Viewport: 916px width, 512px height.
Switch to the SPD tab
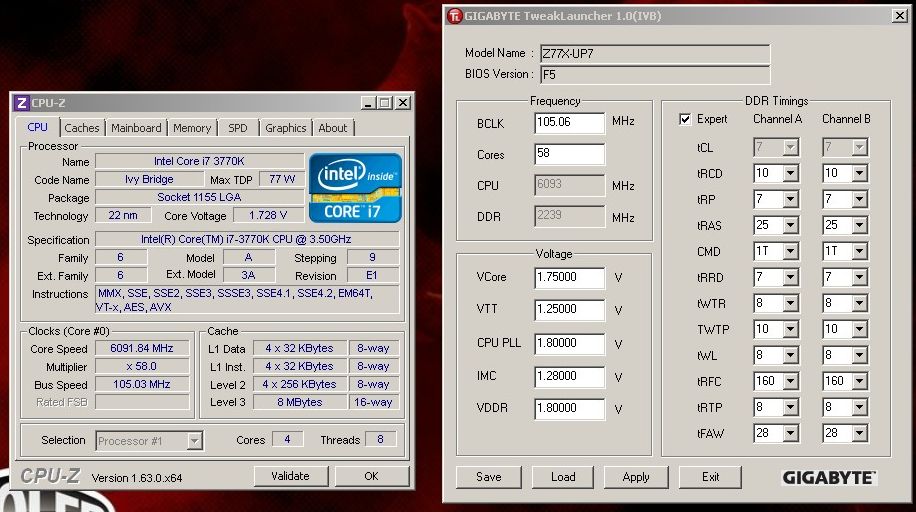pyautogui.click(x=238, y=128)
